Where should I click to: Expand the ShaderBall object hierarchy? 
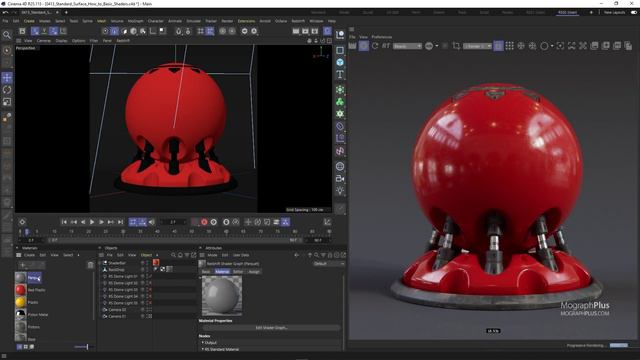pyautogui.click(x=100, y=263)
